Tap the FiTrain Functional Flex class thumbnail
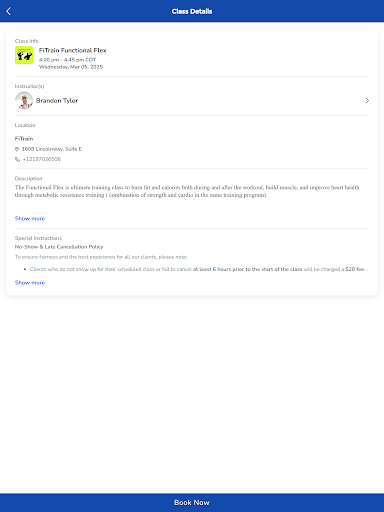 [x=24, y=55]
